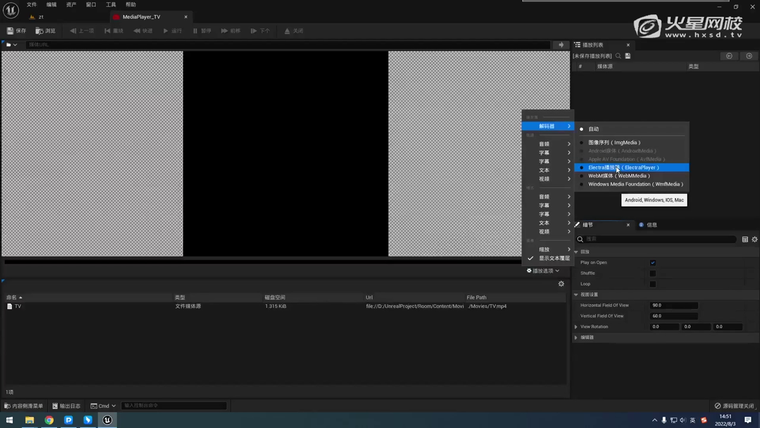Select the Electra Player decoder option
Screen dimensions: 760x428
coord(632,167)
